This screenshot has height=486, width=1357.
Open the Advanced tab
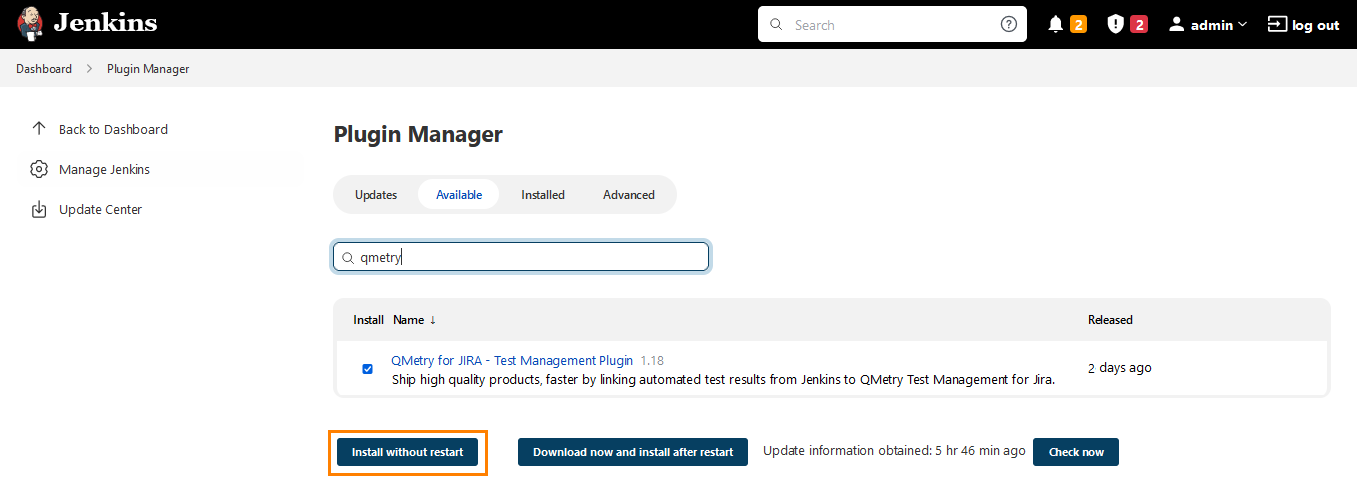pos(629,195)
